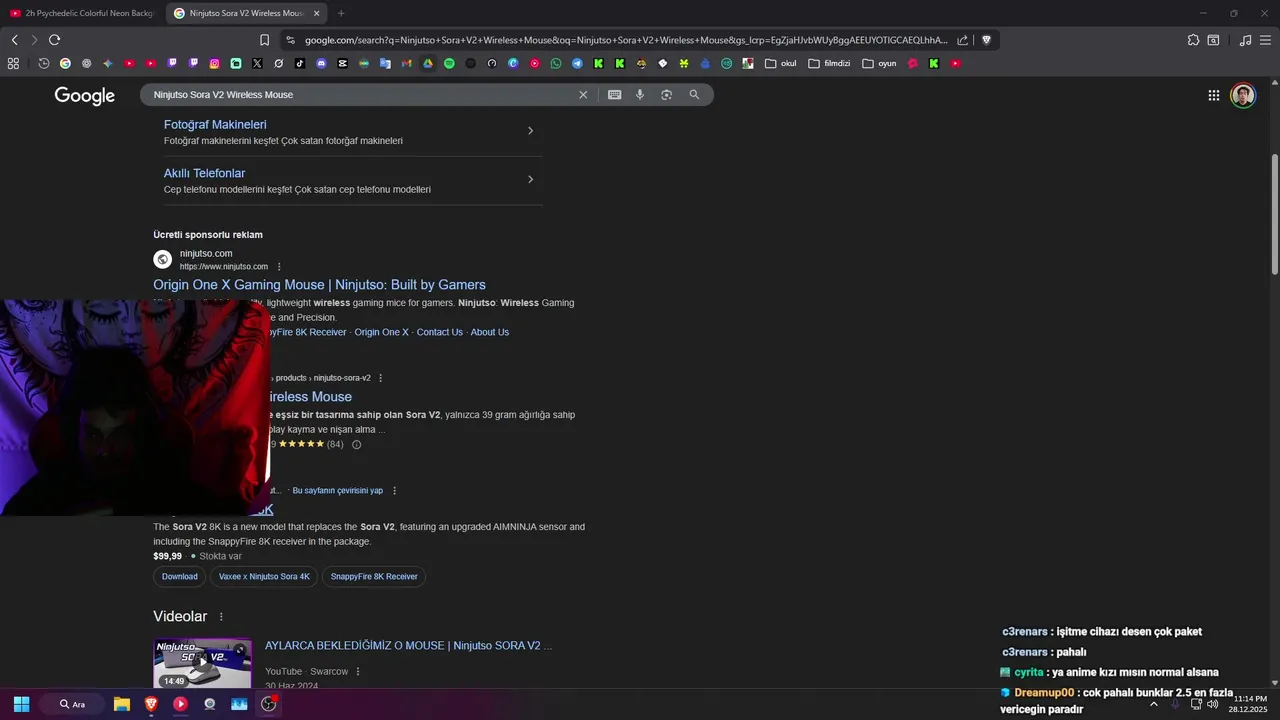1280x720 pixels.
Task: Open the filmdizi bookmarks folder
Action: coord(829,63)
